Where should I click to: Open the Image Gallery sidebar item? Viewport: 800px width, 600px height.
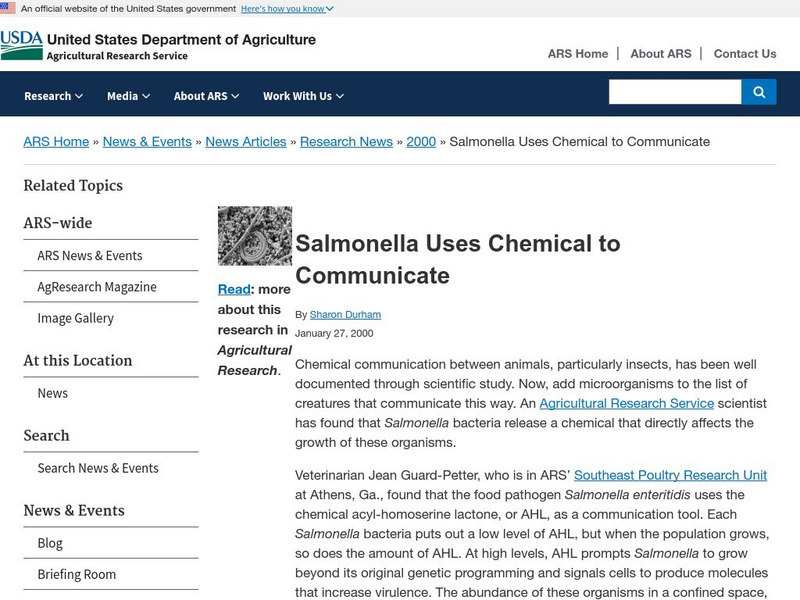pyautogui.click(x=76, y=318)
